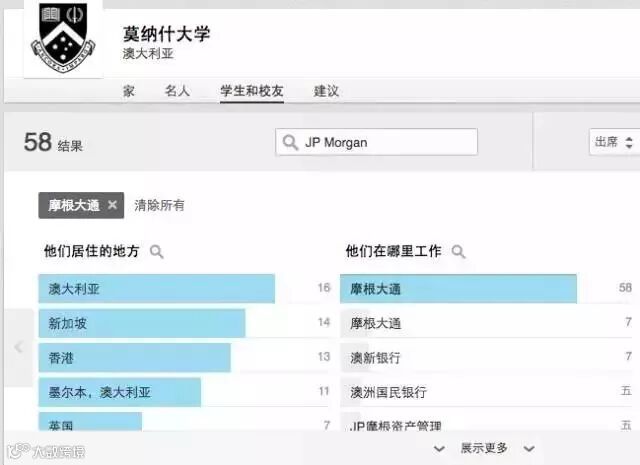The height and width of the screenshot is (465, 640).
Task: Select the 学生和校友 tab
Action: pos(252,91)
